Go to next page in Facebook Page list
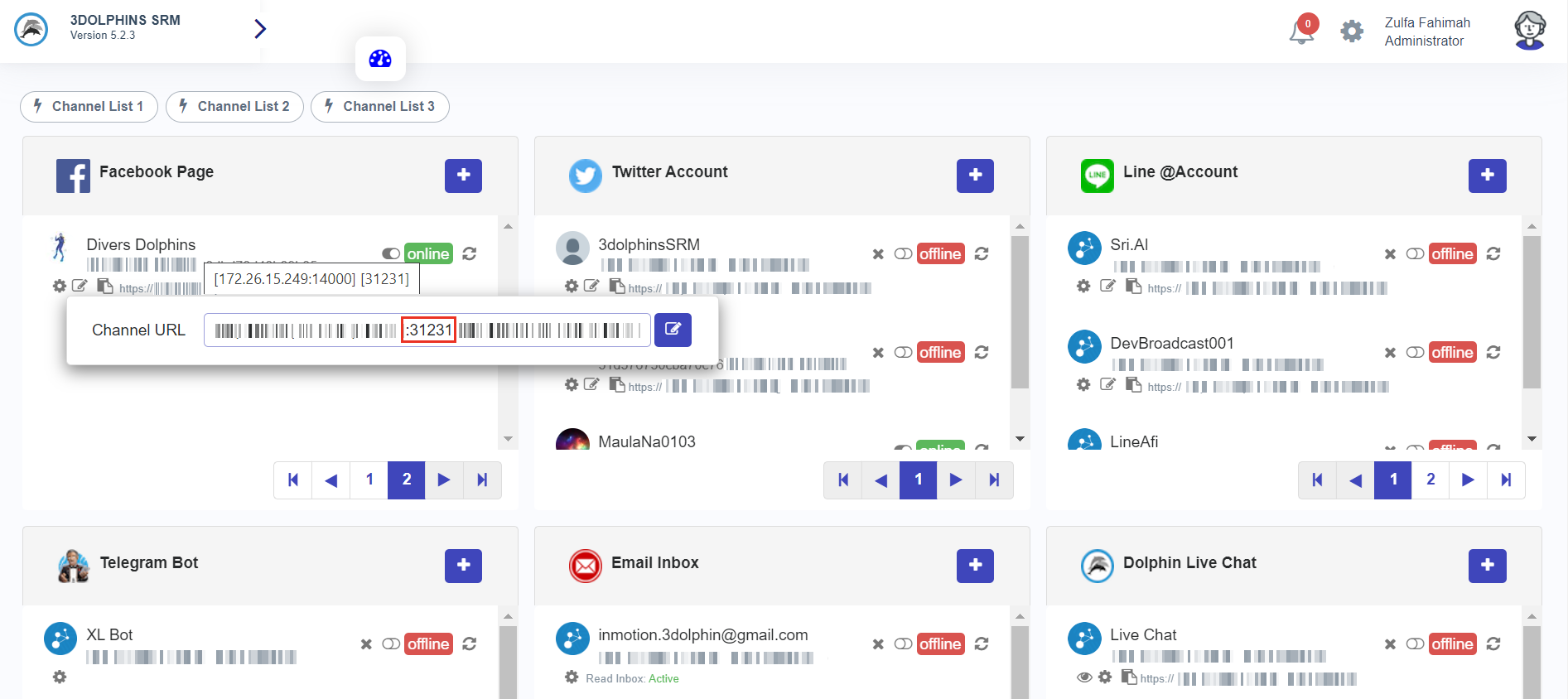The width and height of the screenshot is (1568, 699). pyautogui.click(x=444, y=480)
